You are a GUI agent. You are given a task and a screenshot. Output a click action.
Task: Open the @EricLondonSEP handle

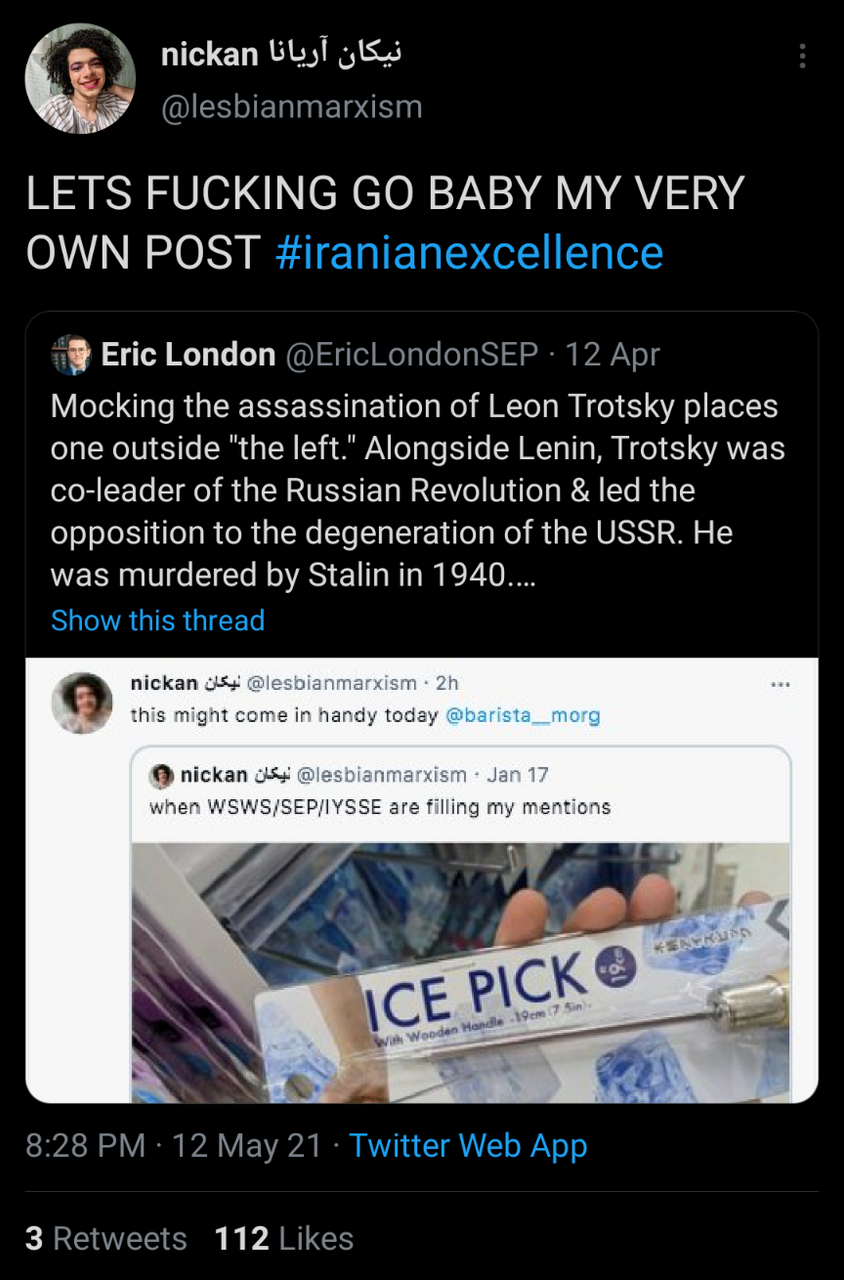(412, 354)
